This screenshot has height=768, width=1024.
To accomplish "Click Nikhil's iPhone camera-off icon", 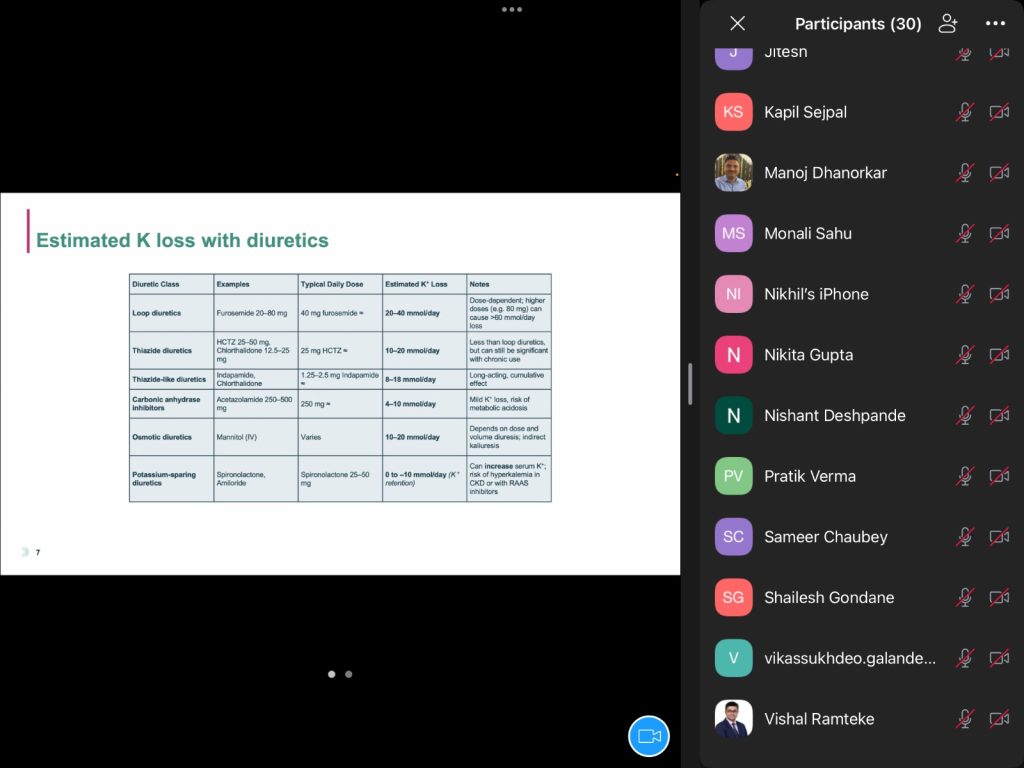I will [x=999, y=294].
